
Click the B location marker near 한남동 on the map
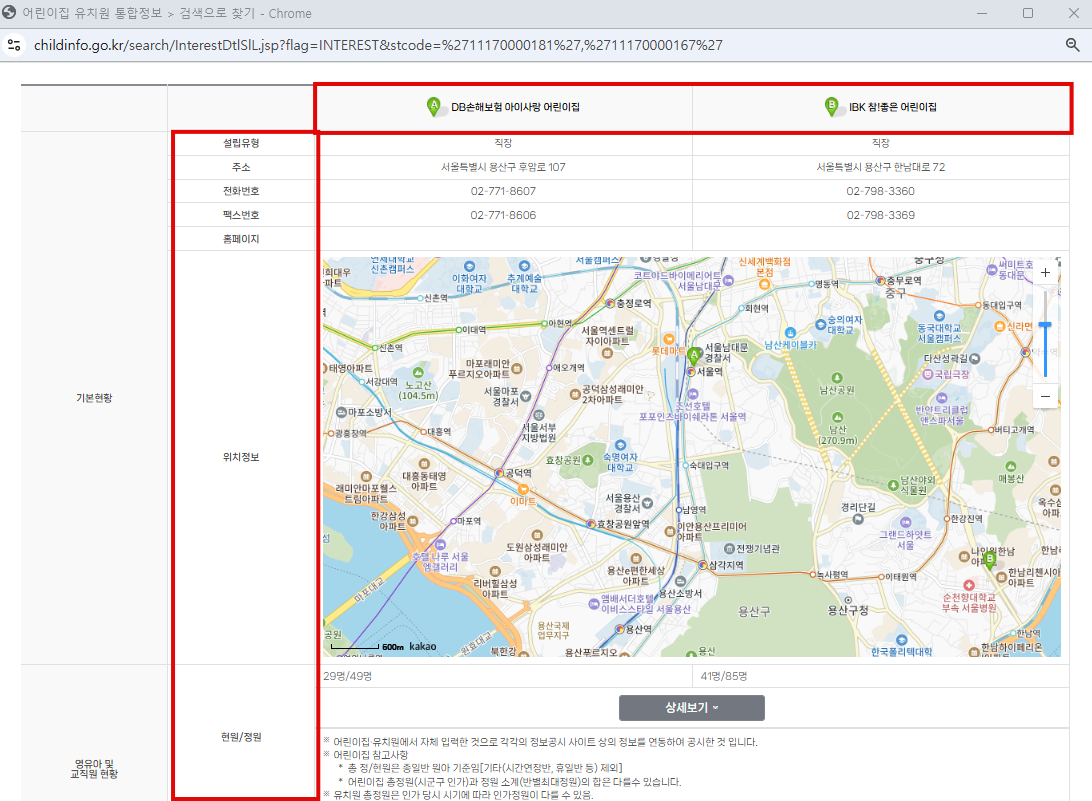click(x=990, y=558)
